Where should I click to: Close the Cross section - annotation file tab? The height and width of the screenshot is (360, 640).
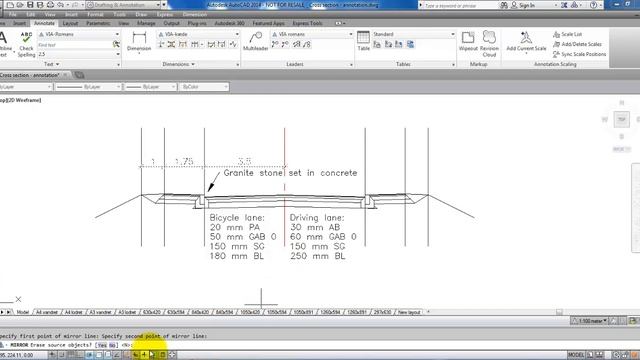tap(65, 75)
